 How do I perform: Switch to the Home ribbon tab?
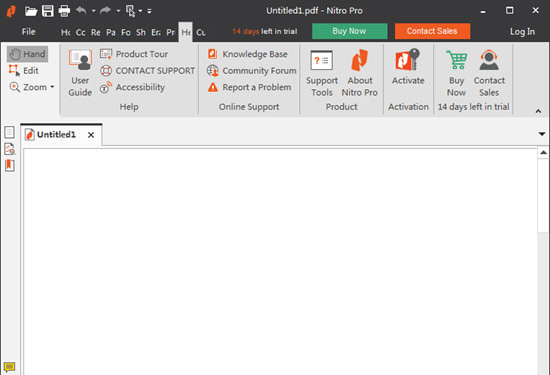[x=66, y=33]
